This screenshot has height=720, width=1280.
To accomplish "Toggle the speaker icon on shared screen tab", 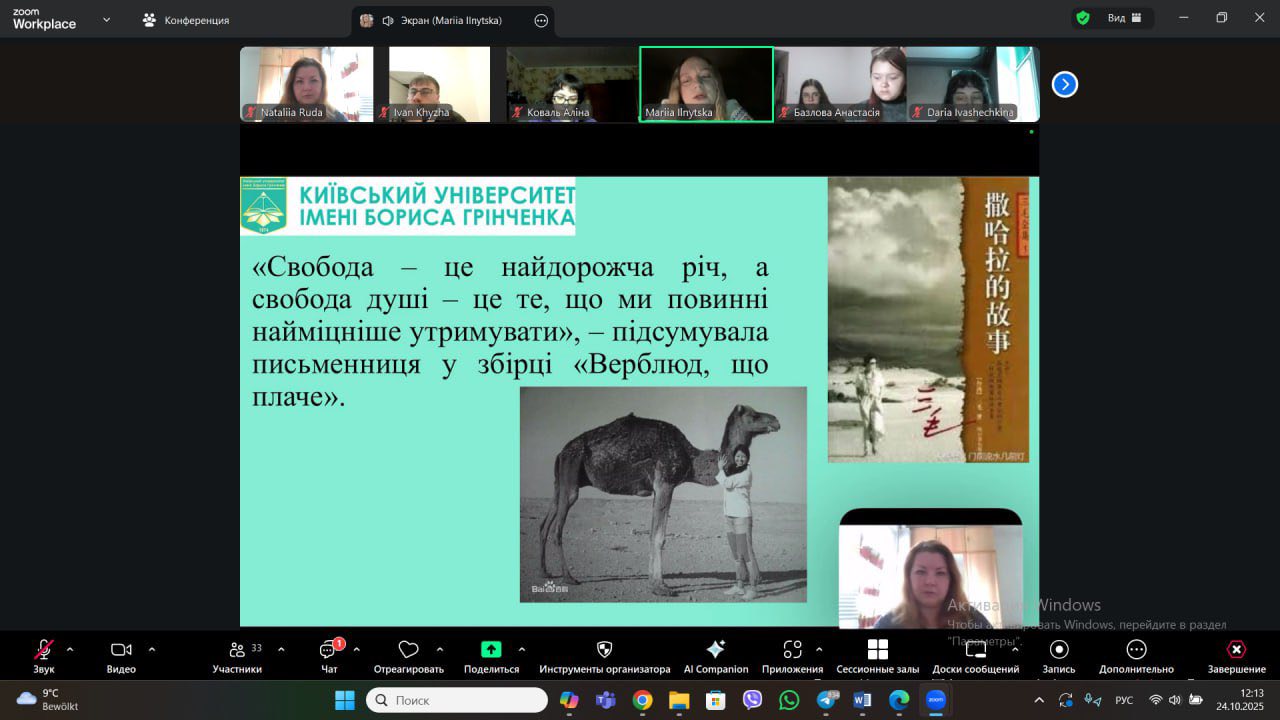I will click(388, 20).
